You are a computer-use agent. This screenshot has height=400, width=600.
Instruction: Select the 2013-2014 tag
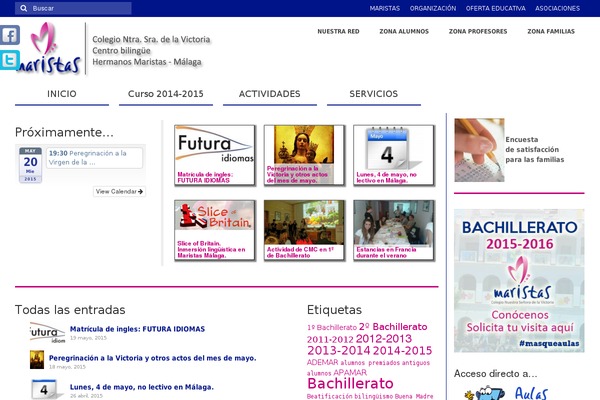(x=339, y=351)
